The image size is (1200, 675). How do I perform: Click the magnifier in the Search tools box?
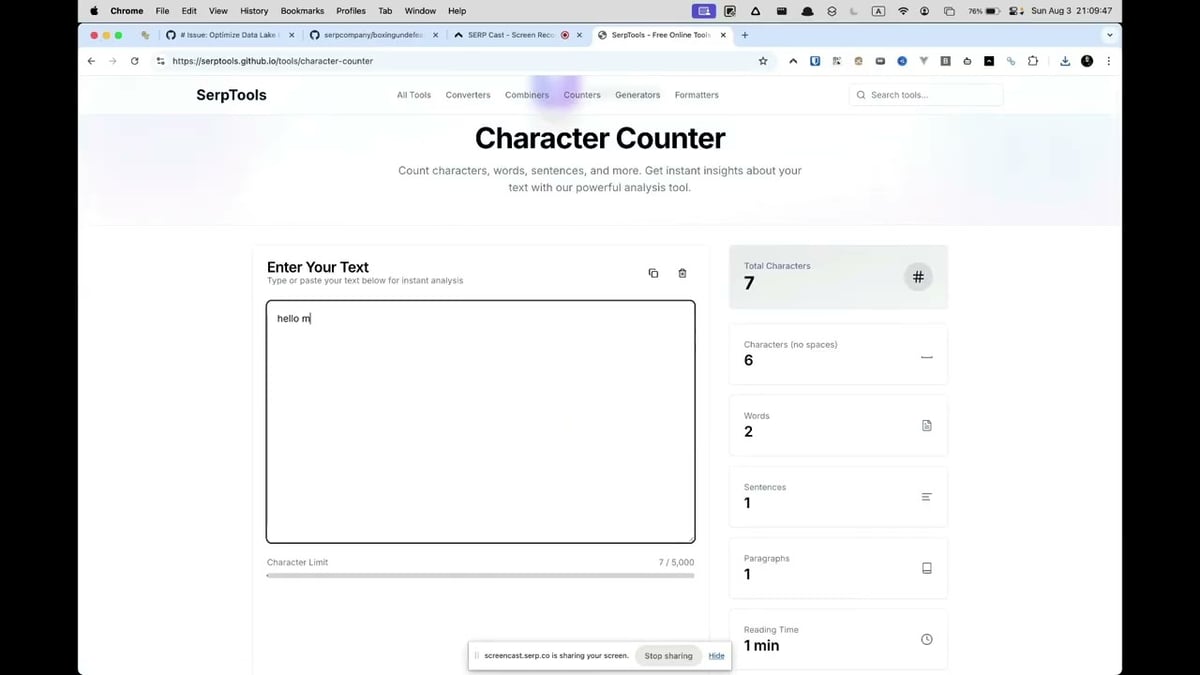tap(861, 94)
